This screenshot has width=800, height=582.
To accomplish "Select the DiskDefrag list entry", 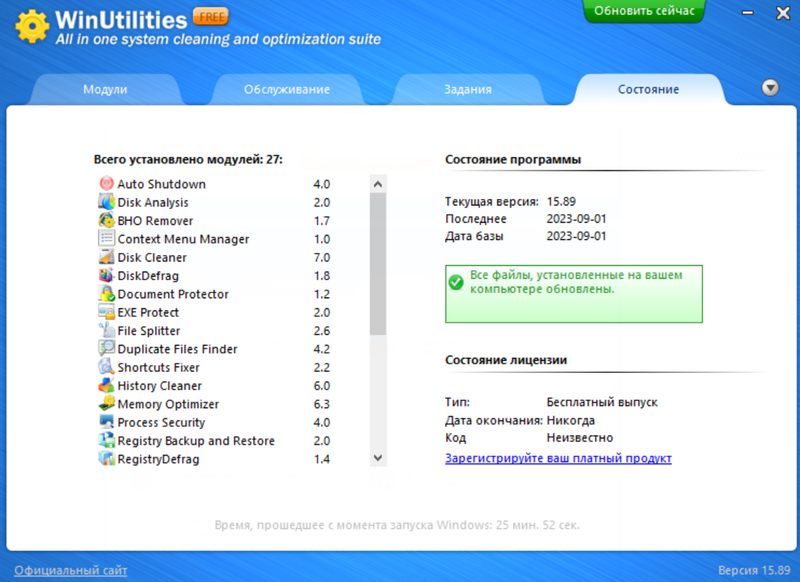I will (214, 275).
